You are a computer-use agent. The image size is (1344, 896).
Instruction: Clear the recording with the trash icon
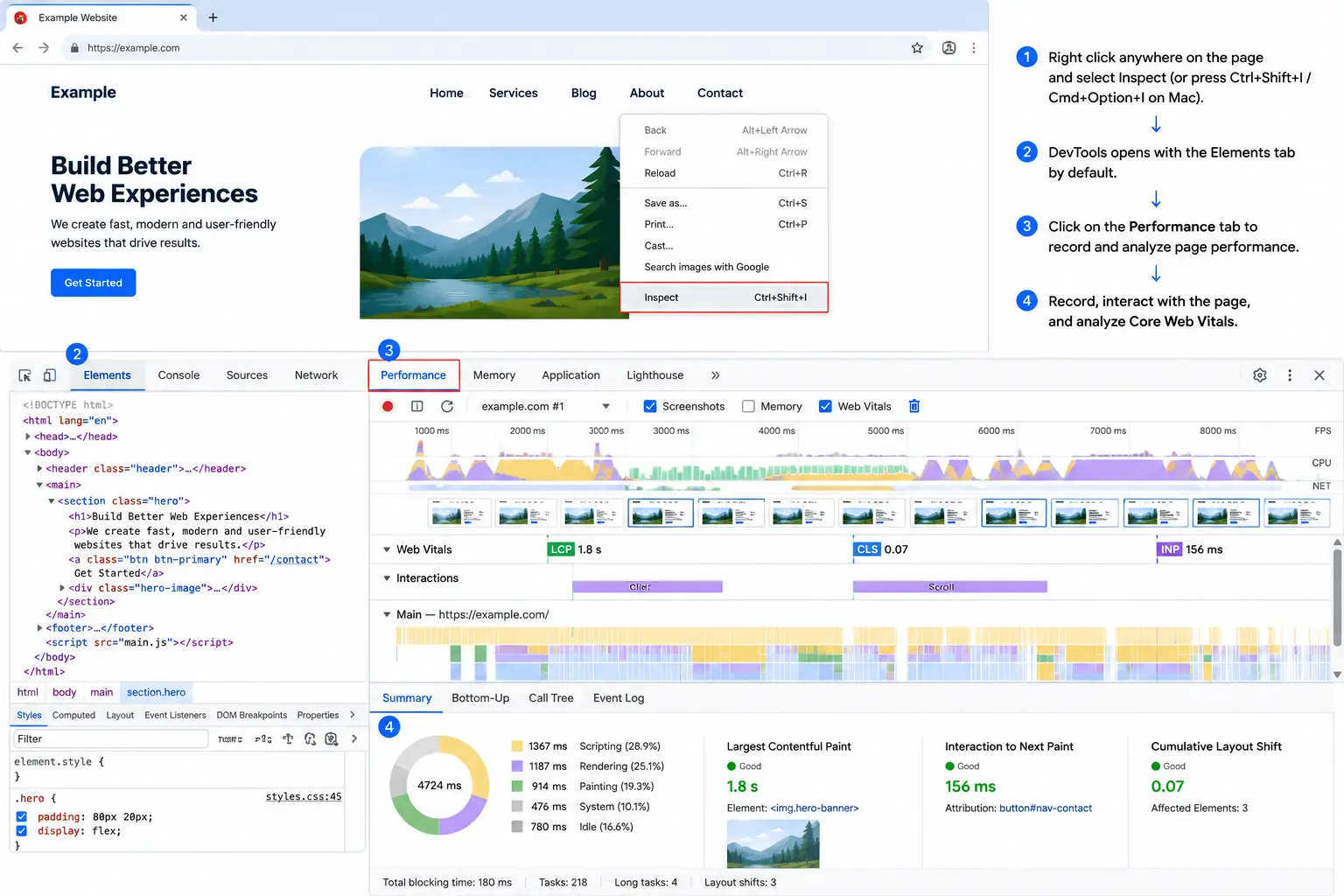[x=914, y=406]
